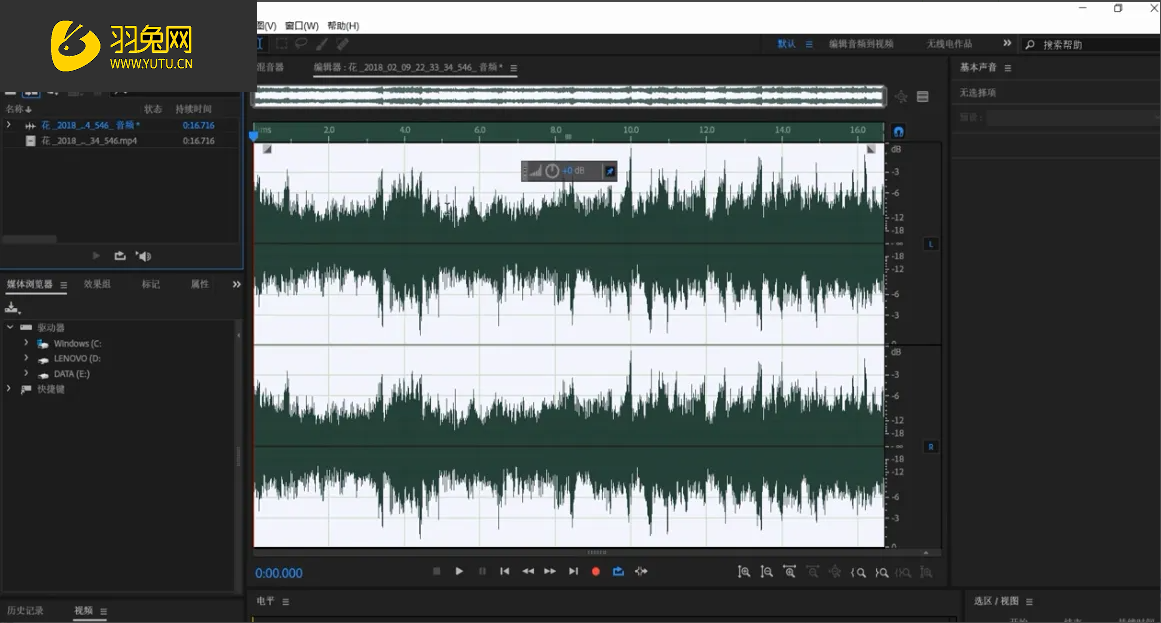Zoom in amplitude with the first zoom icon
The height and width of the screenshot is (623, 1161).
click(x=744, y=572)
